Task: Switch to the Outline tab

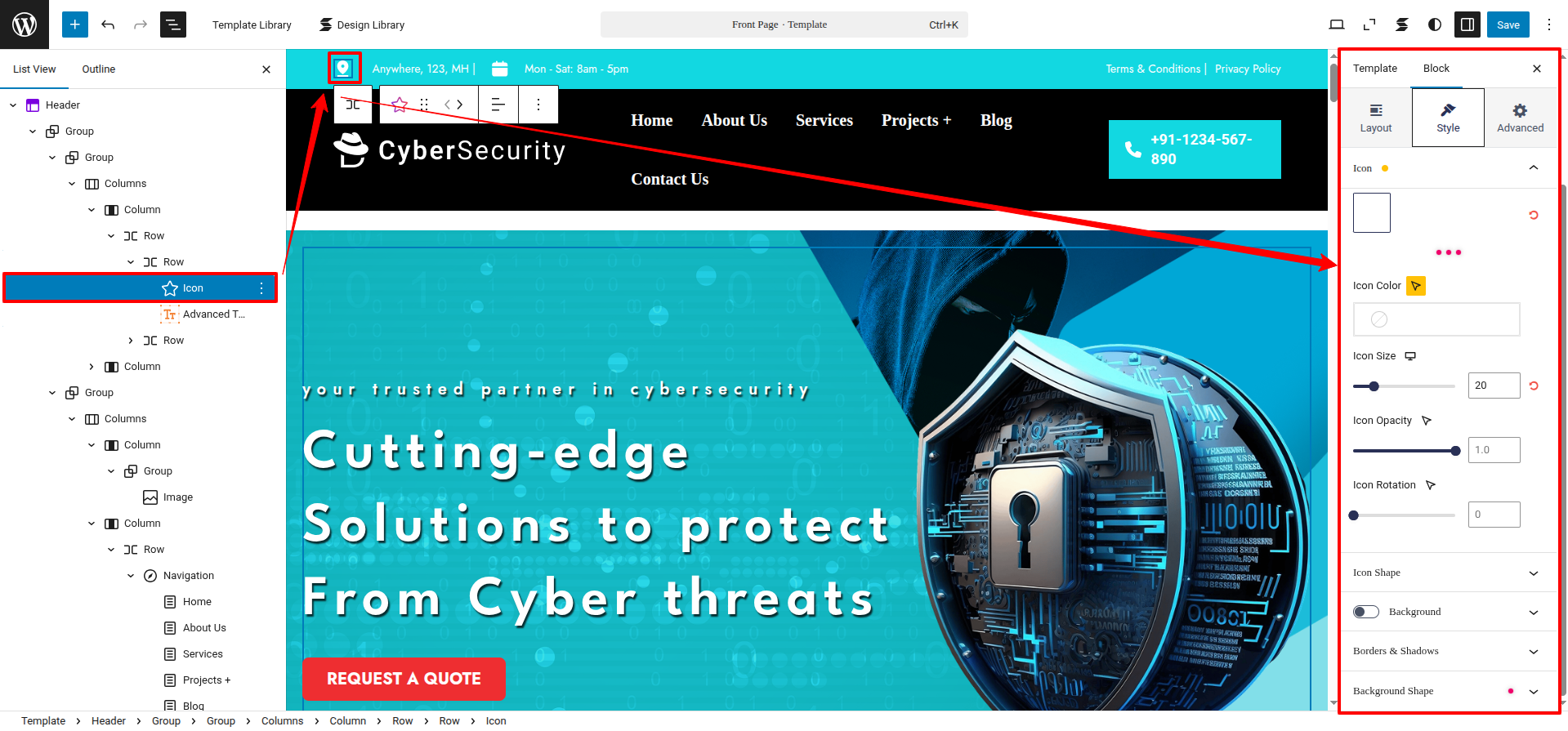Action: tap(99, 69)
